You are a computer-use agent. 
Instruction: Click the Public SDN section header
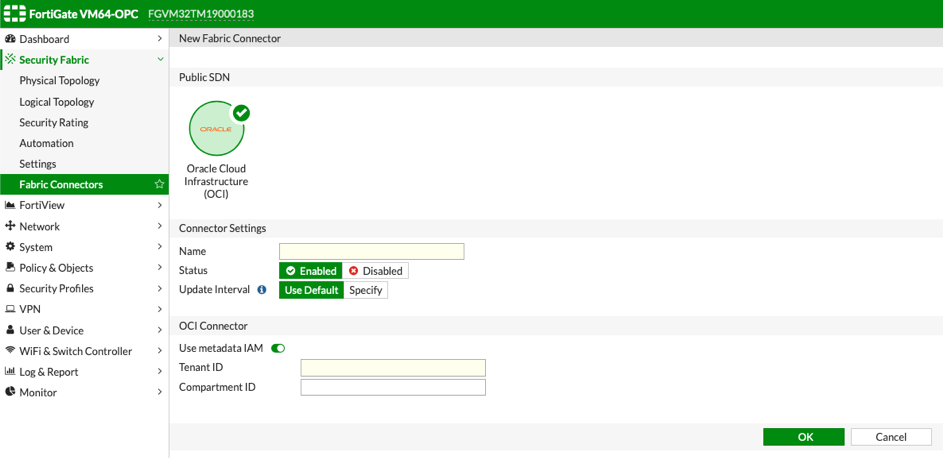point(204,77)
